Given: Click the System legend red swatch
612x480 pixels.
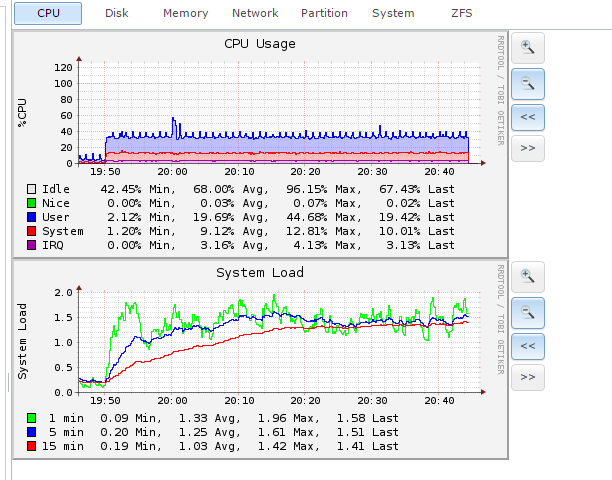Looking at the screenshot, I should tap(32, 231).
